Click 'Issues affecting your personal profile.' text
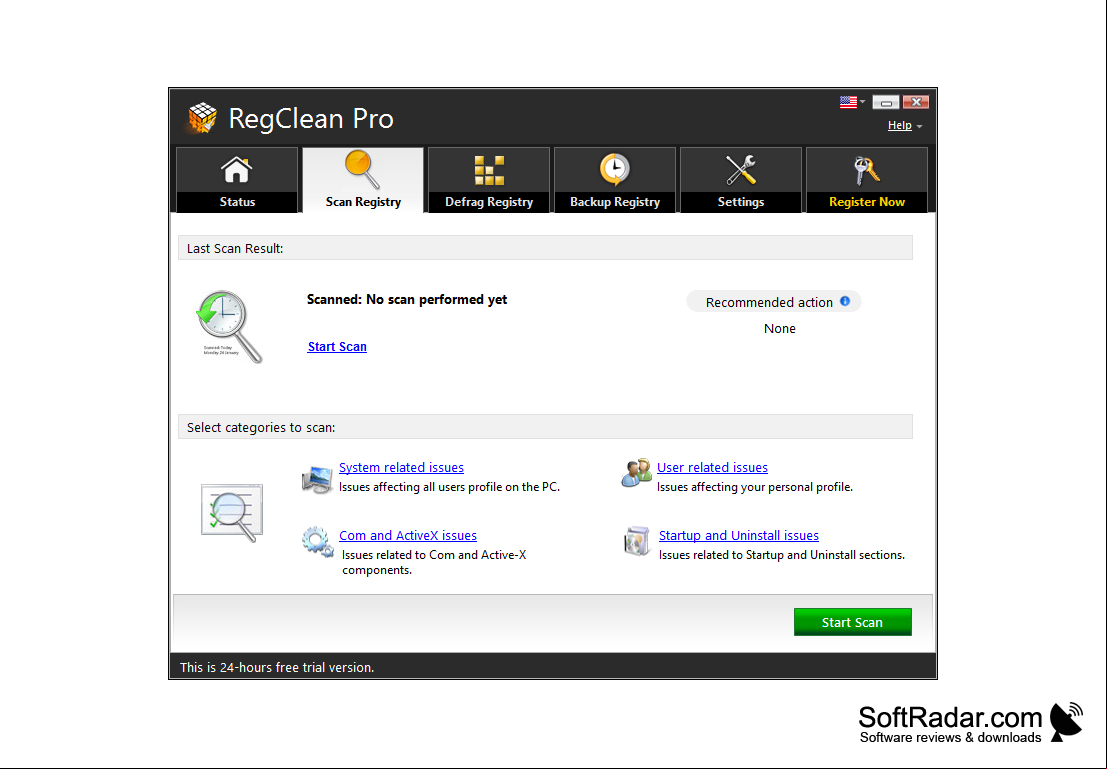Viewport: 1107px width, 769px height. pyautogui.click(x=755, y=487)
